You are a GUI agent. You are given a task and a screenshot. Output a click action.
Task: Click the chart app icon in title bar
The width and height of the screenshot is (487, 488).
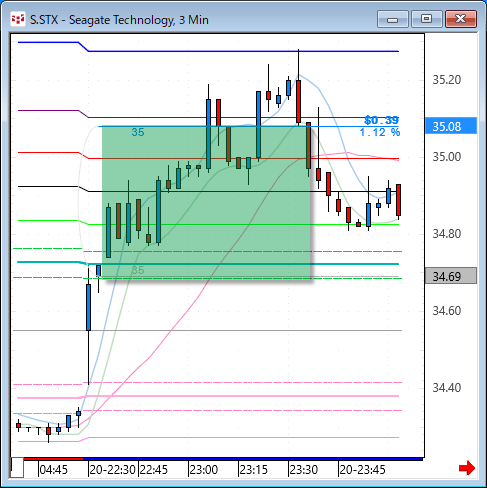coord(18,19)
